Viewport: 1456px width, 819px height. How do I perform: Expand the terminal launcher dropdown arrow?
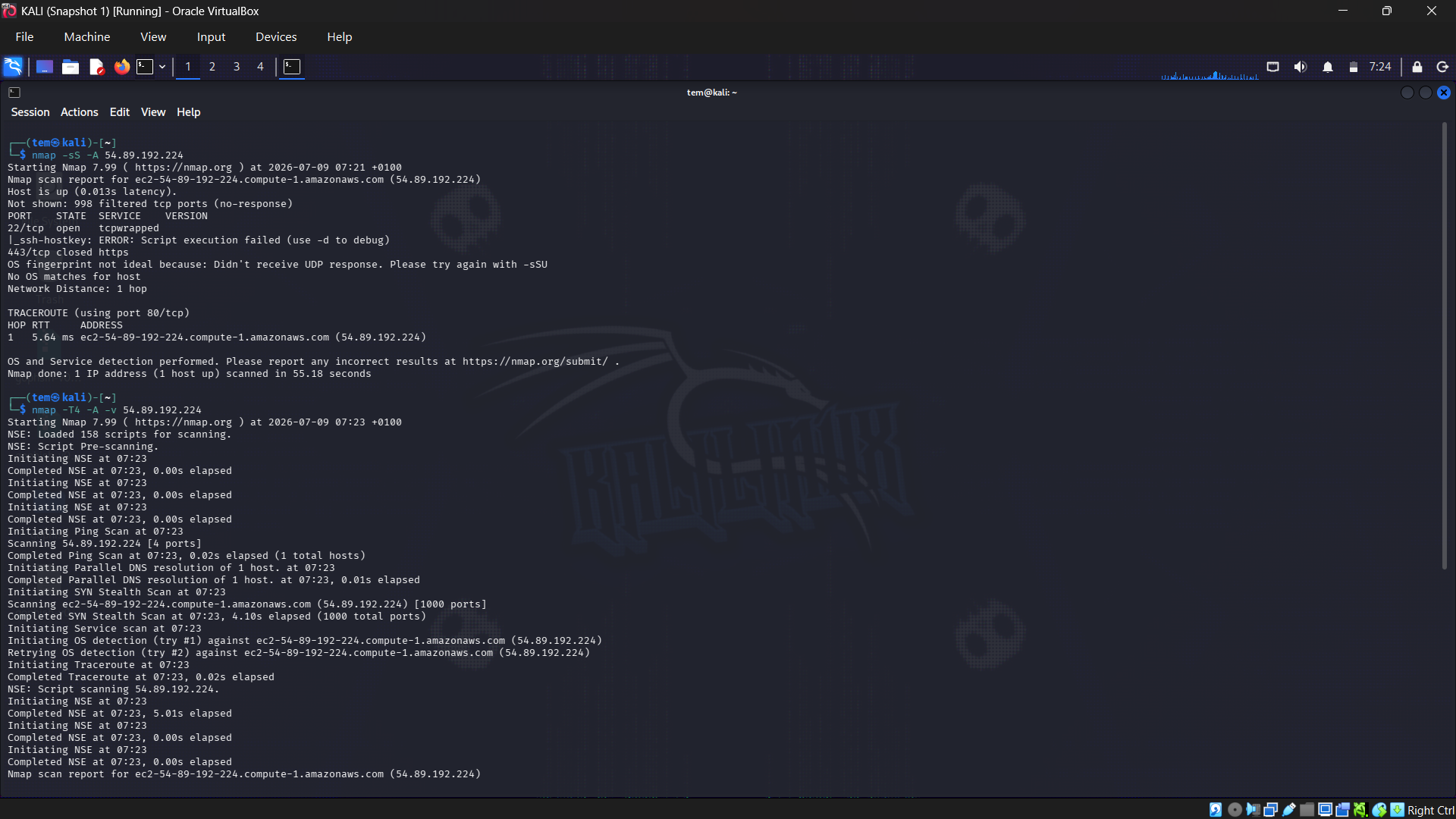[x=162, y=67]
